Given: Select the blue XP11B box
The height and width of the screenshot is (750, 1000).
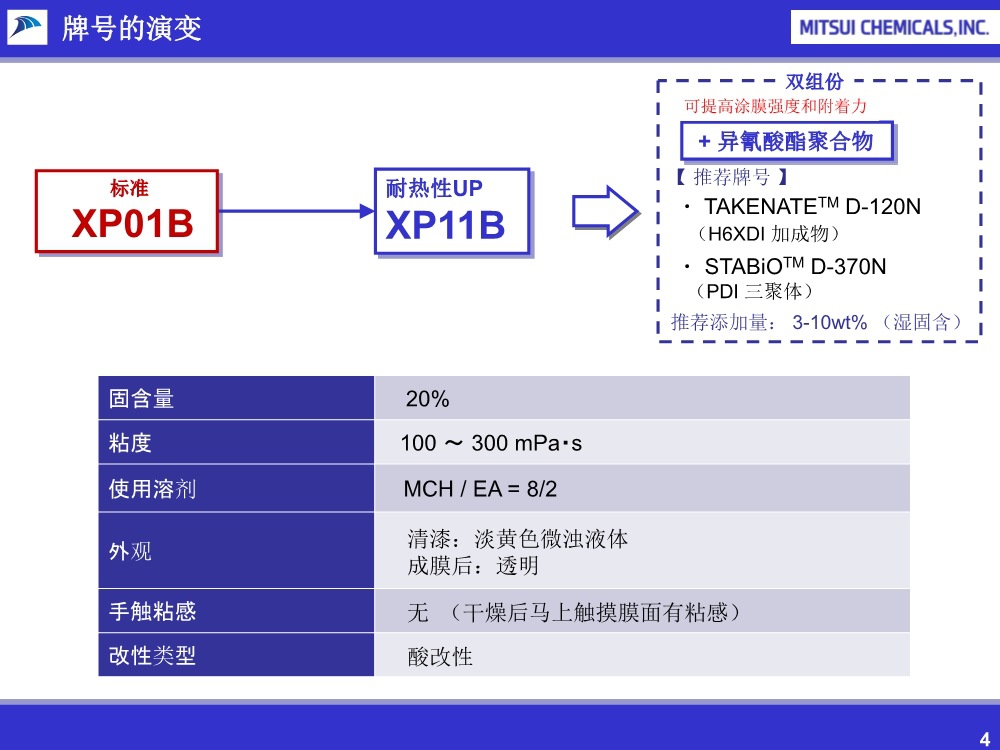Looking at the screenshot, I should click(452, 211).
